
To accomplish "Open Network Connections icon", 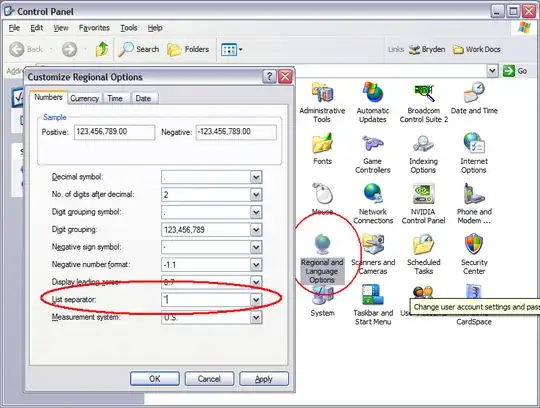I will pyautogui.click(x=373, y=193).
